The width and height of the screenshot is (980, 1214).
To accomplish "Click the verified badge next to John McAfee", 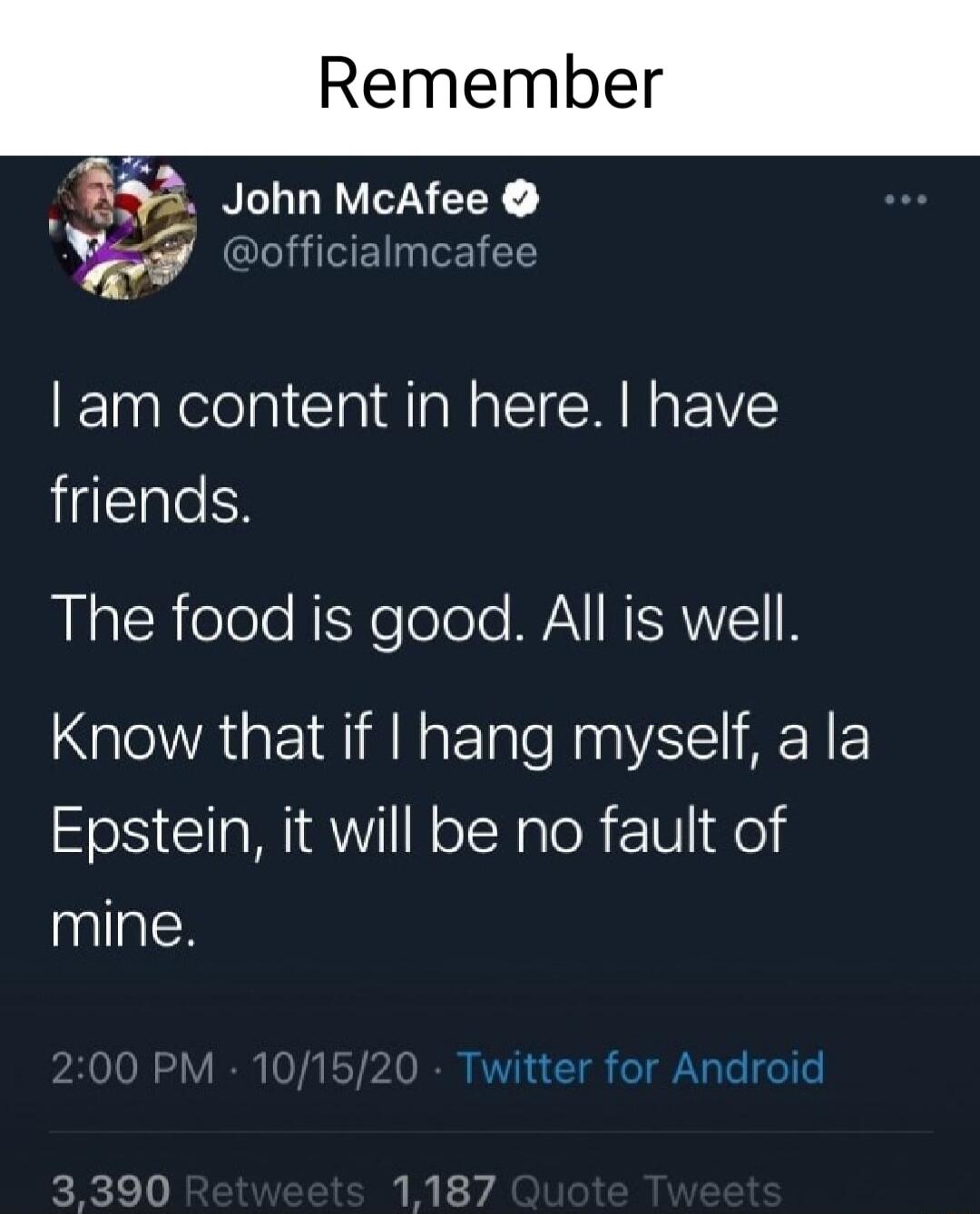I will click(518, 200).
